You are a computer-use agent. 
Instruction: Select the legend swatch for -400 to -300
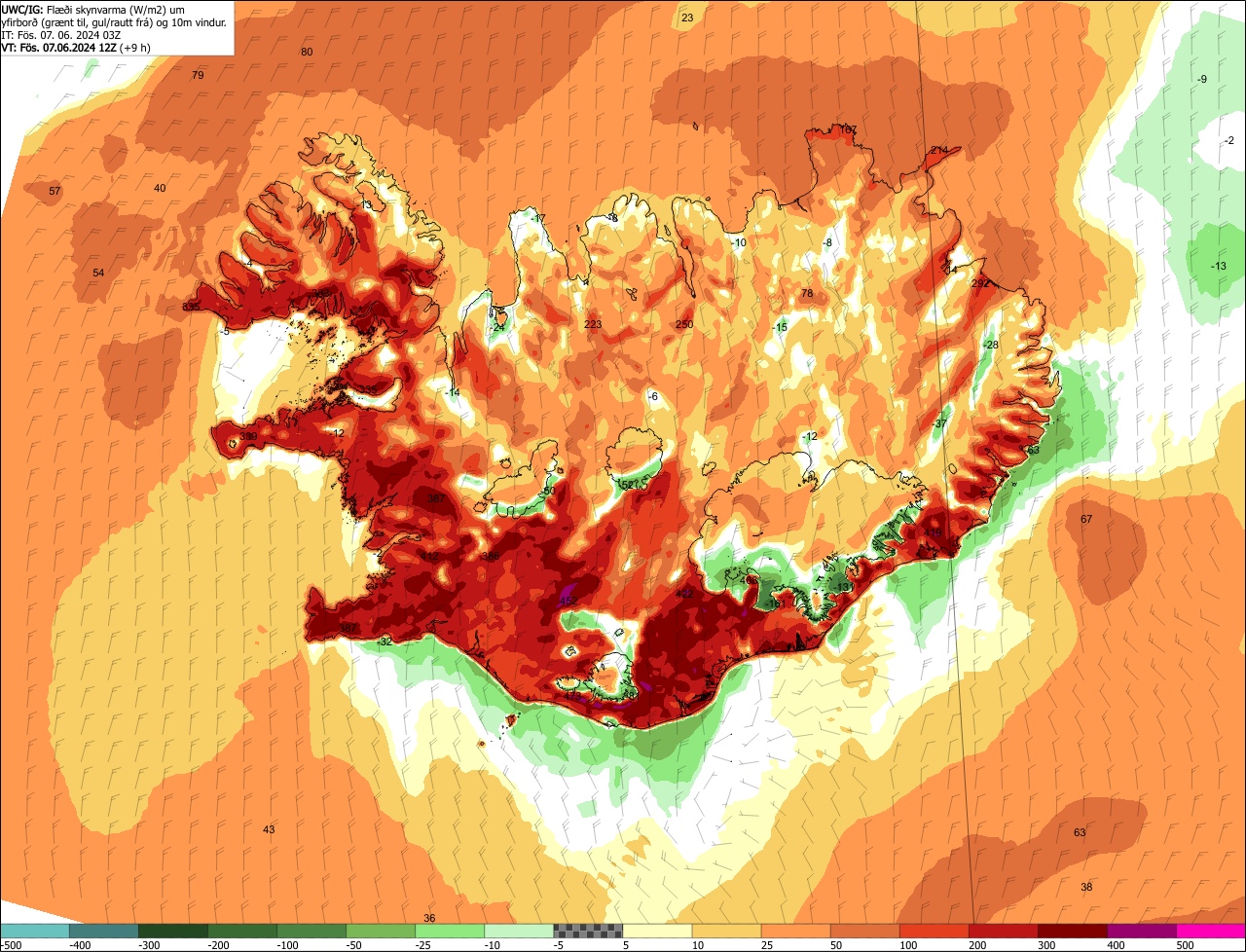coord(103,931)
